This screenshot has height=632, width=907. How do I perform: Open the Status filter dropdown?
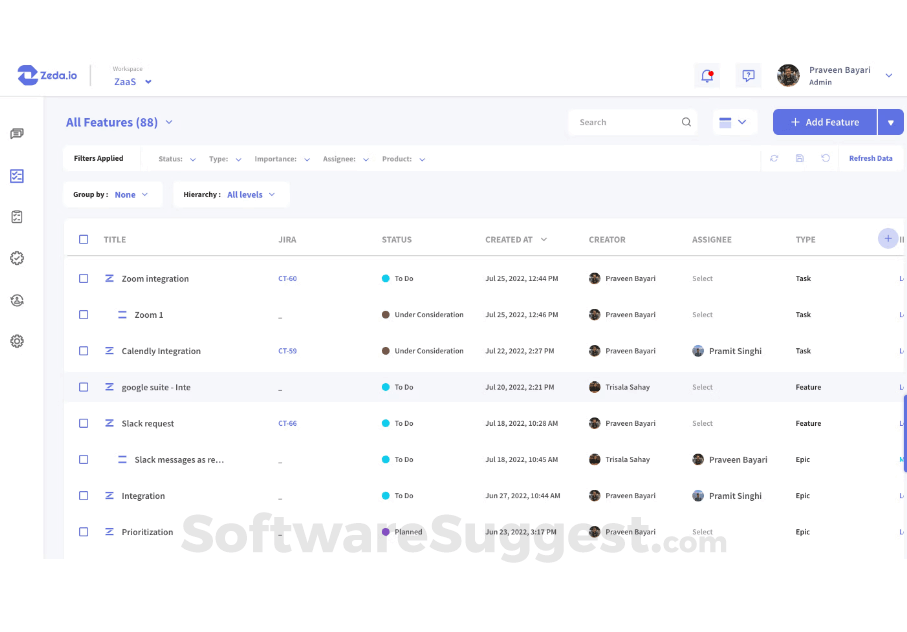point(175,158)
